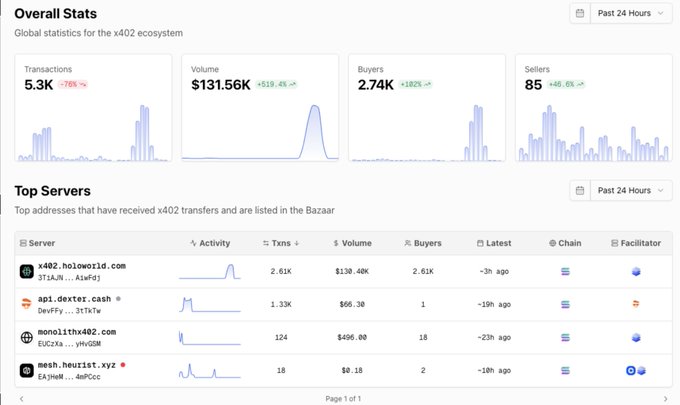Open the Overall Stats Past 24 Hours dropdown
Viewport: 680px width, 405px height.
point(620,13)
